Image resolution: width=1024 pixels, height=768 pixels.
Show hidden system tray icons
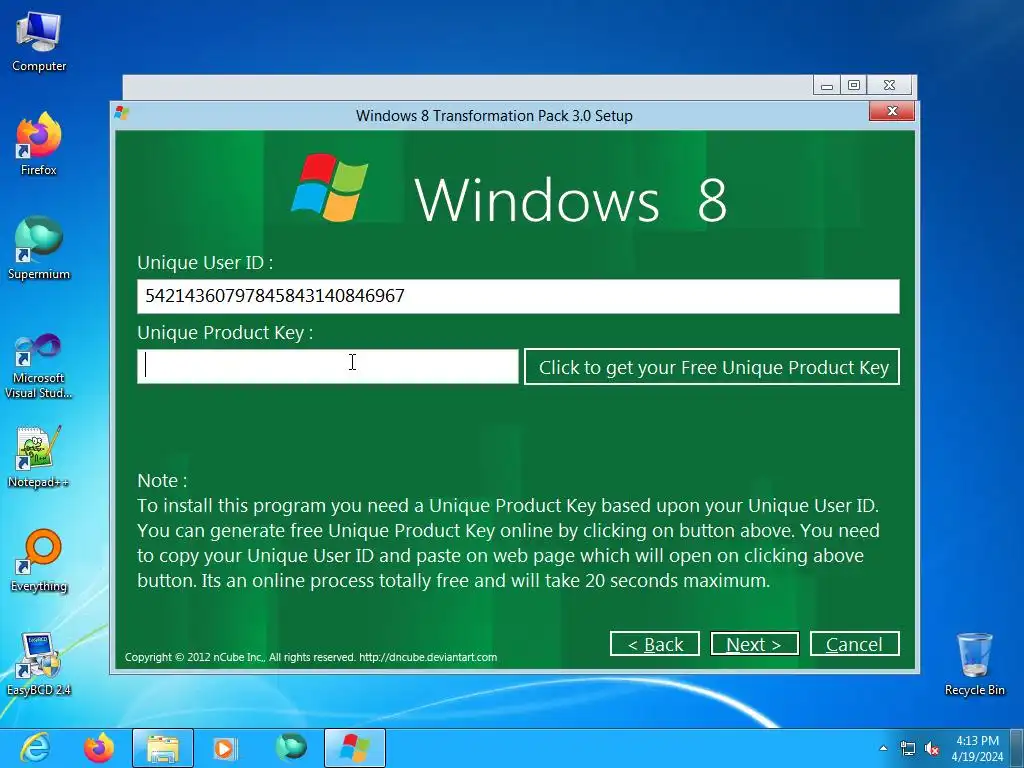point(884,748)
